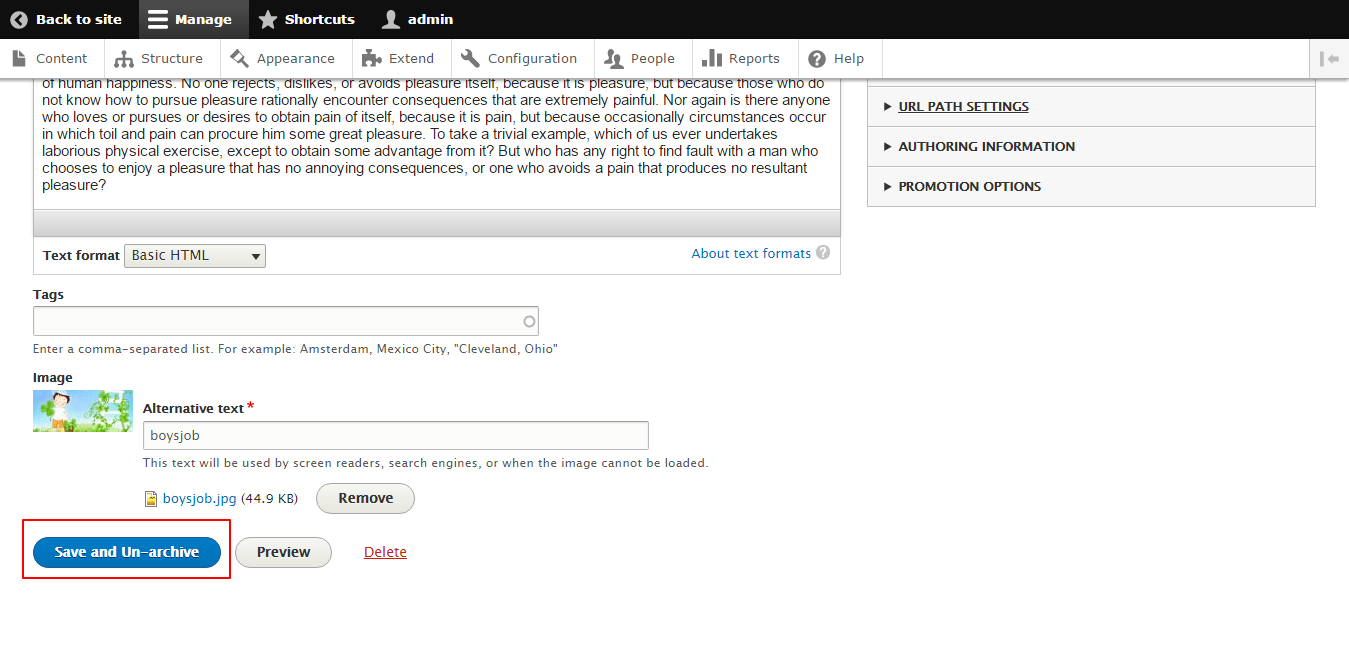Click inside the Tags input field
Viewport: 1349px width, 645px height.
pyautogui.click(x=286, y=320)
